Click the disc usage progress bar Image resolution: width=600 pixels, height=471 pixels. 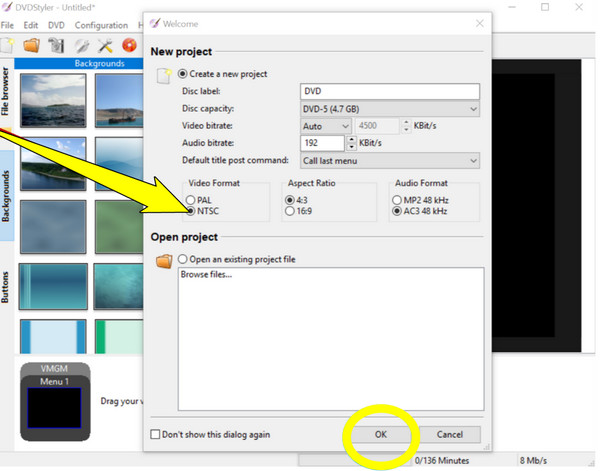[355, 460]
